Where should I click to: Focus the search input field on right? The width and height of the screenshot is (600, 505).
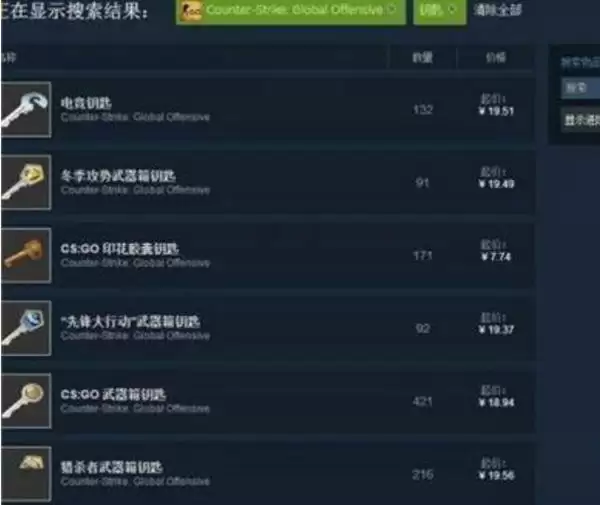[580, 88]
